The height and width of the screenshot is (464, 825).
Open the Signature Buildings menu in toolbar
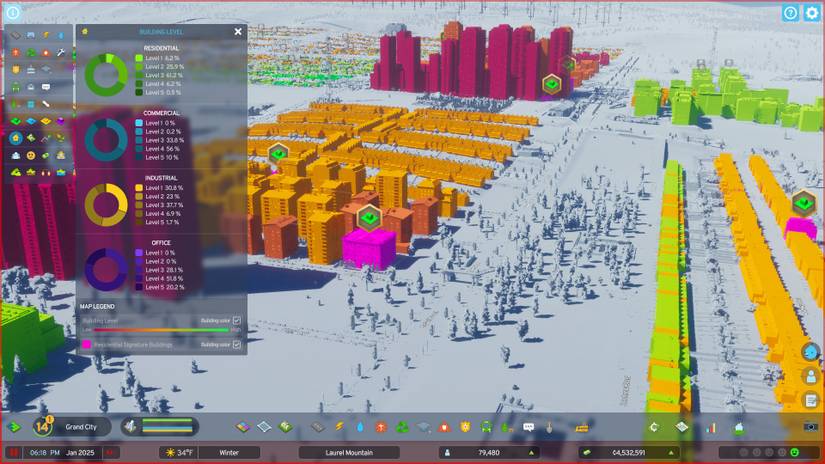coord(286,427)
